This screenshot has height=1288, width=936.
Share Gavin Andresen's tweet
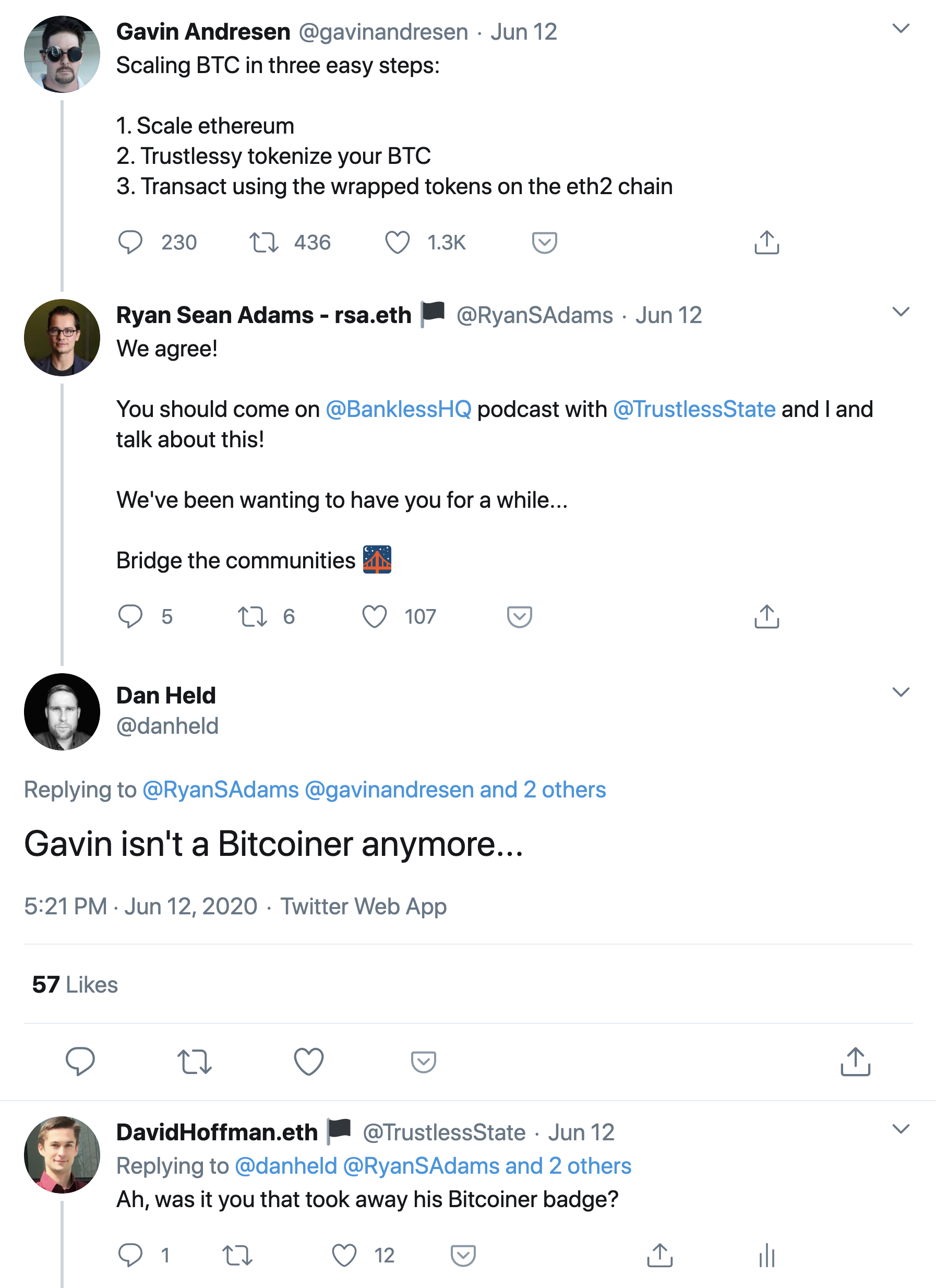766,243
